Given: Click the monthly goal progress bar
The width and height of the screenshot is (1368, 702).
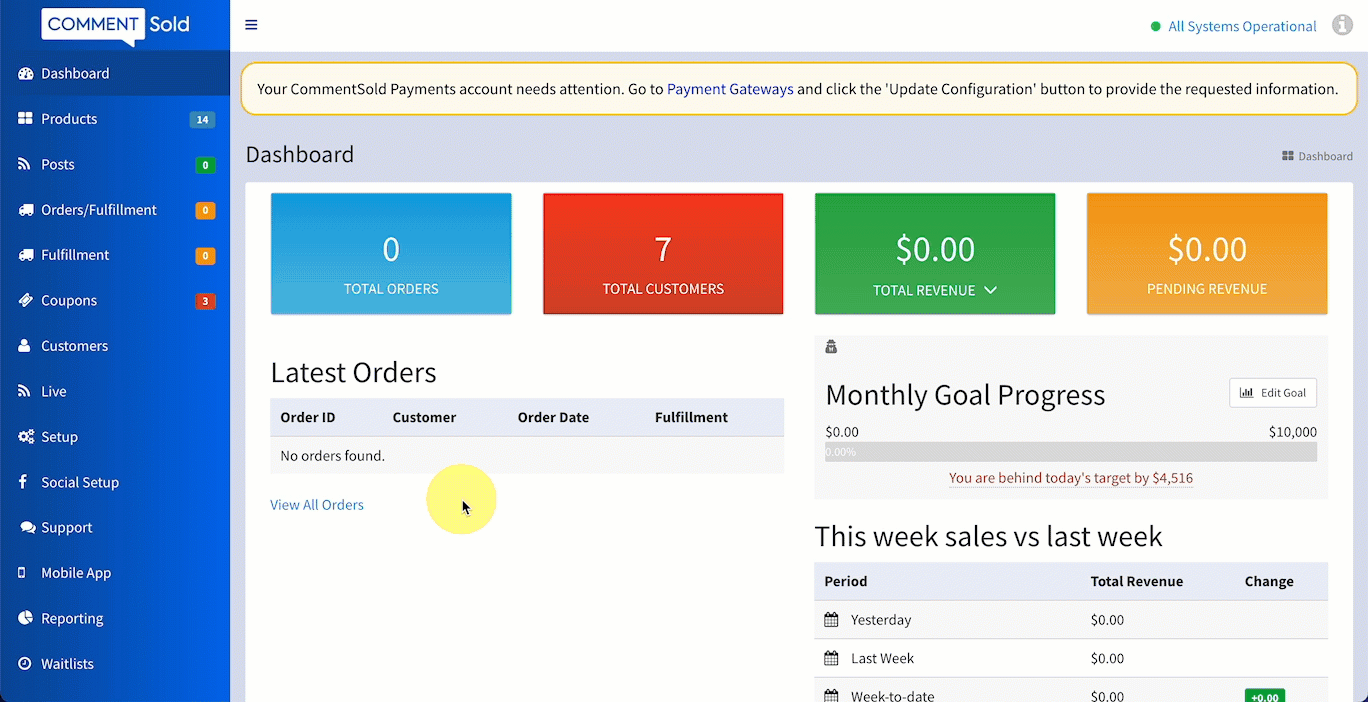Looking at the screenshot, I should [1070, 452].
